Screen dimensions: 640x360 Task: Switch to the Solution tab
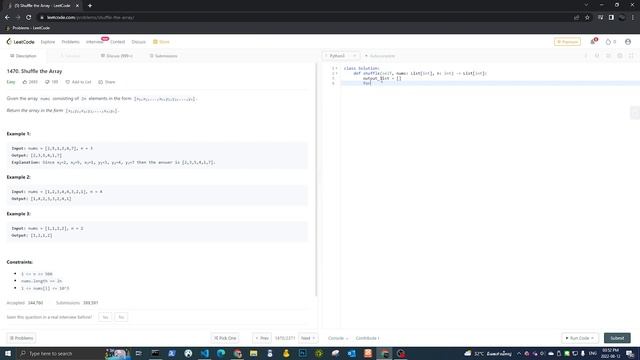(70, 56)
